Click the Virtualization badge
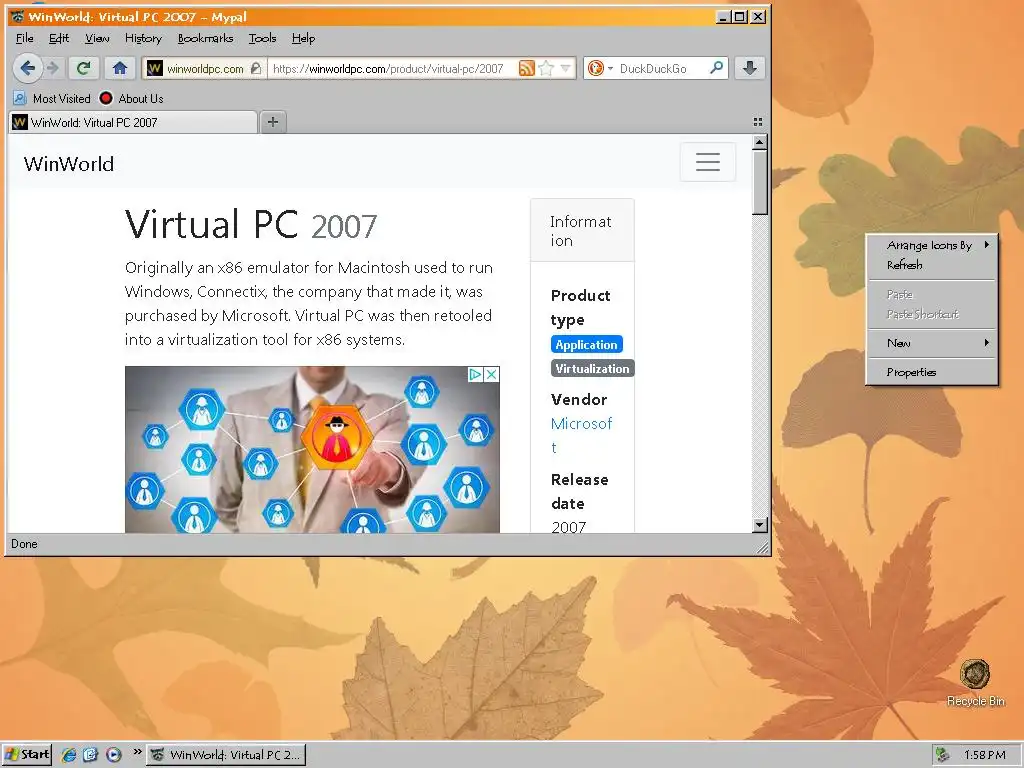 pyautogui.click(x=592, y=368)
